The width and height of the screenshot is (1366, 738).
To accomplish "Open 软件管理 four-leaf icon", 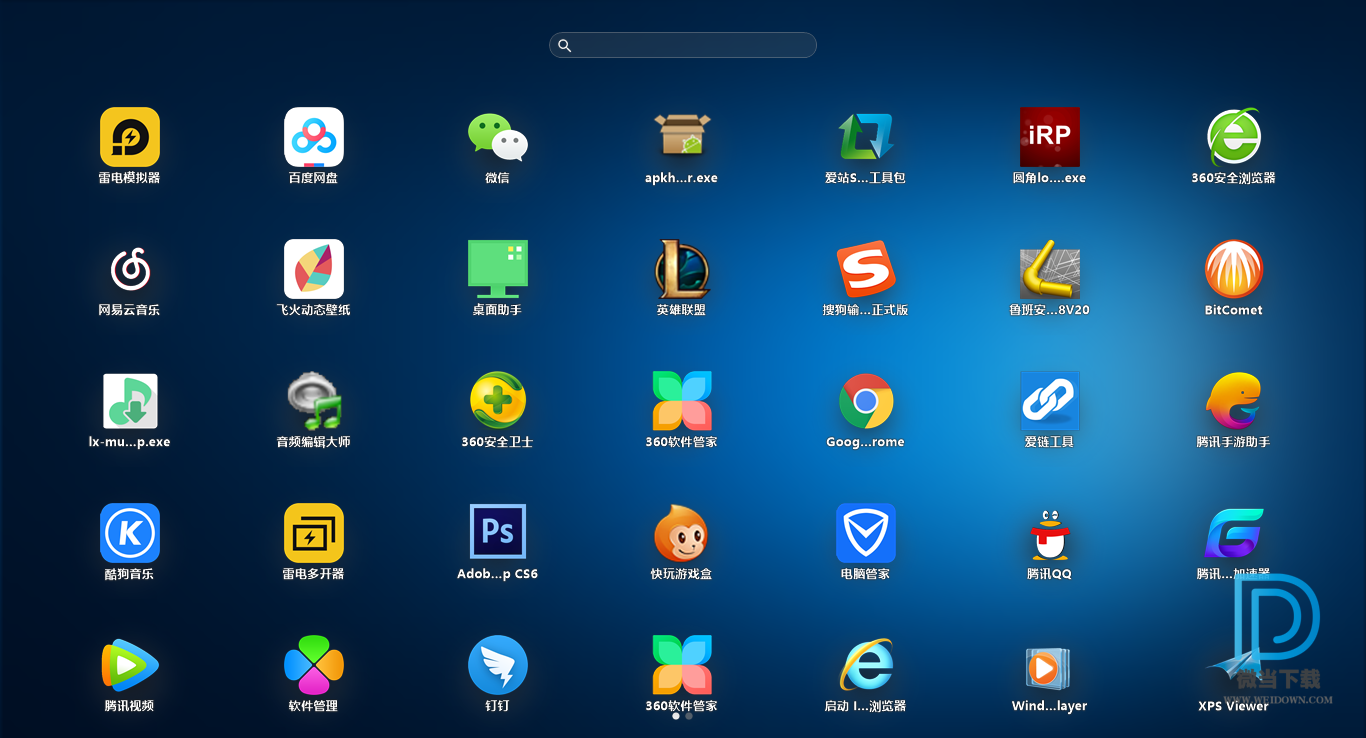I will pos(314,665).
